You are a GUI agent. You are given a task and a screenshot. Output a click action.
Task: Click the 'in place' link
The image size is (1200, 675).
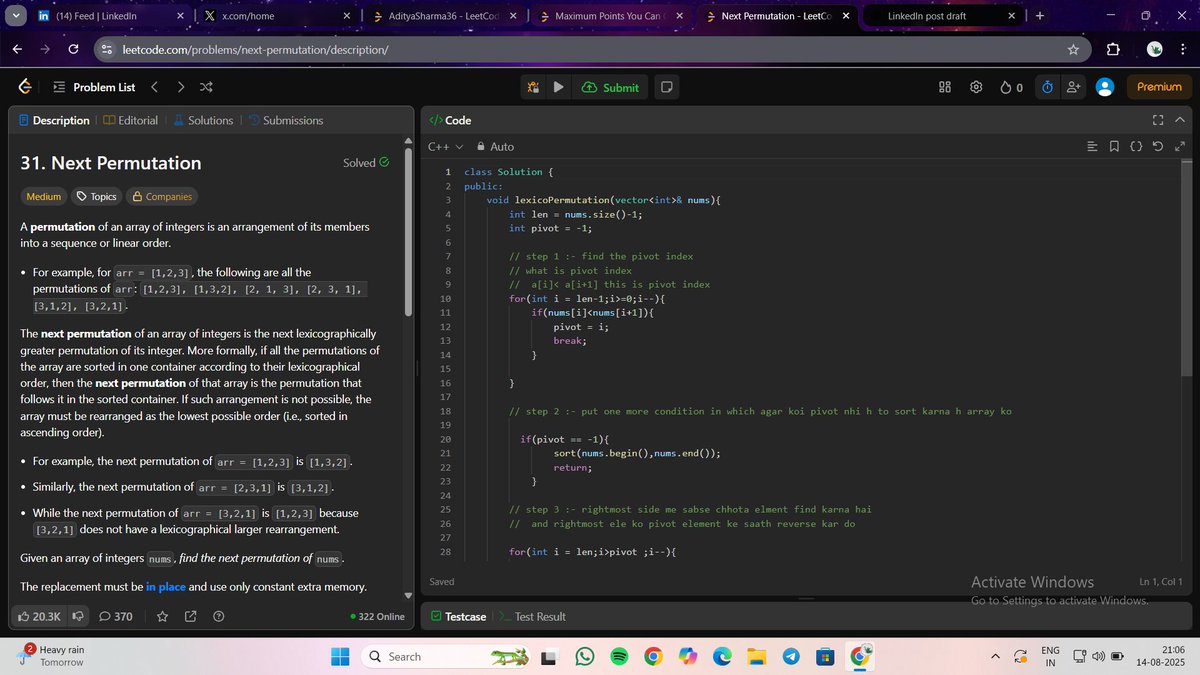coord(166,586)
